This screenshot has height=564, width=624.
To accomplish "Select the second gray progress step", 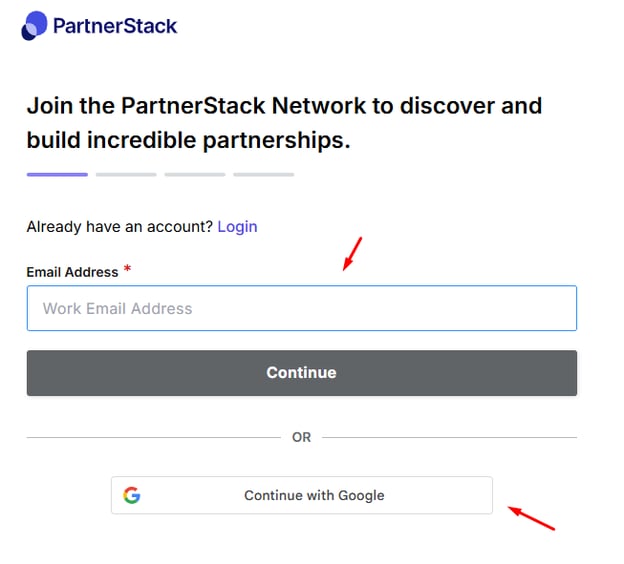I will (126, 174).
